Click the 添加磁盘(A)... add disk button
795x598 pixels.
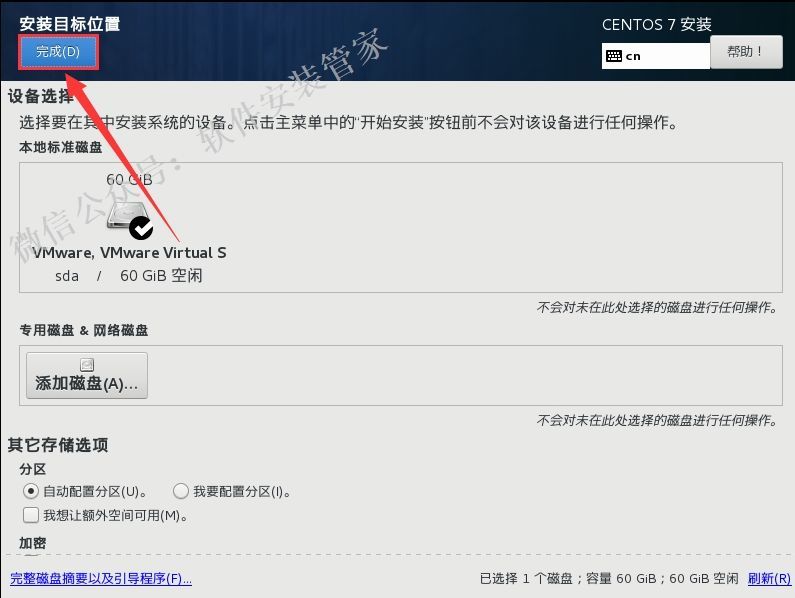click(87, 375)
